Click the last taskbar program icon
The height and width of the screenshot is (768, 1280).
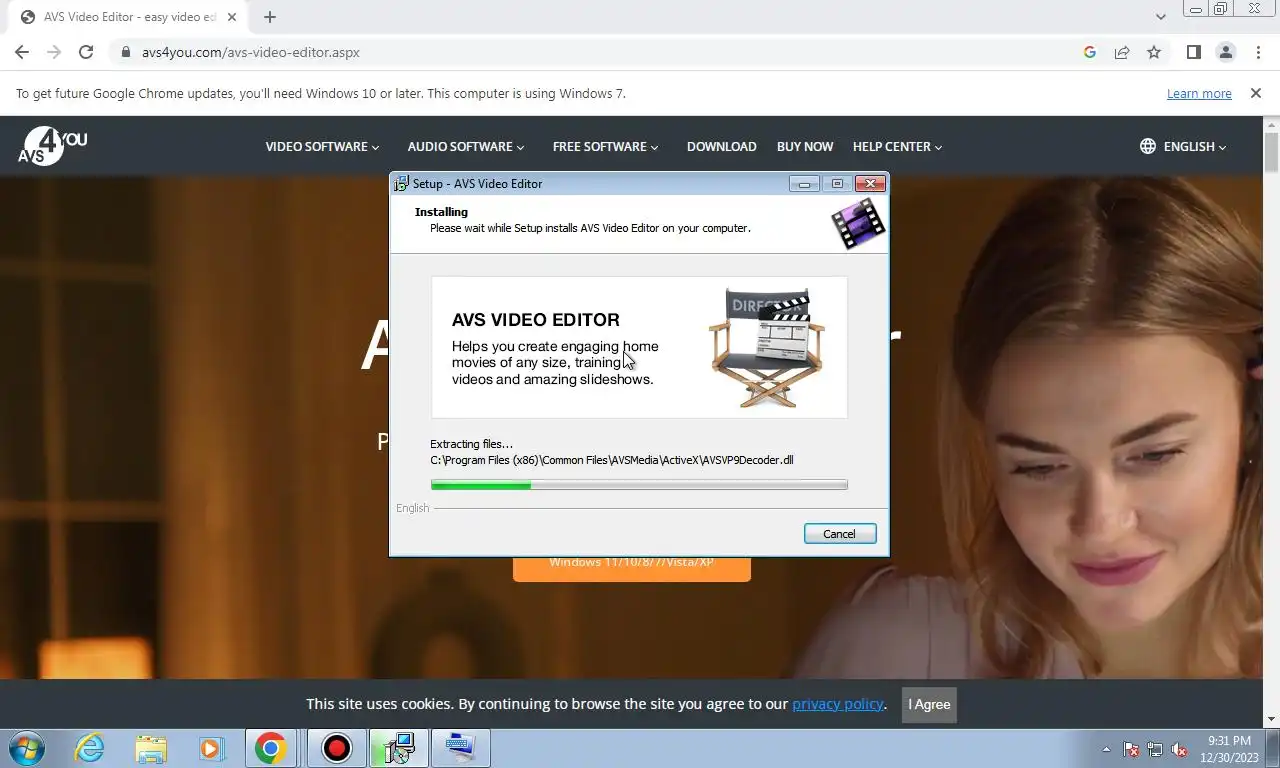coord(460,748)
